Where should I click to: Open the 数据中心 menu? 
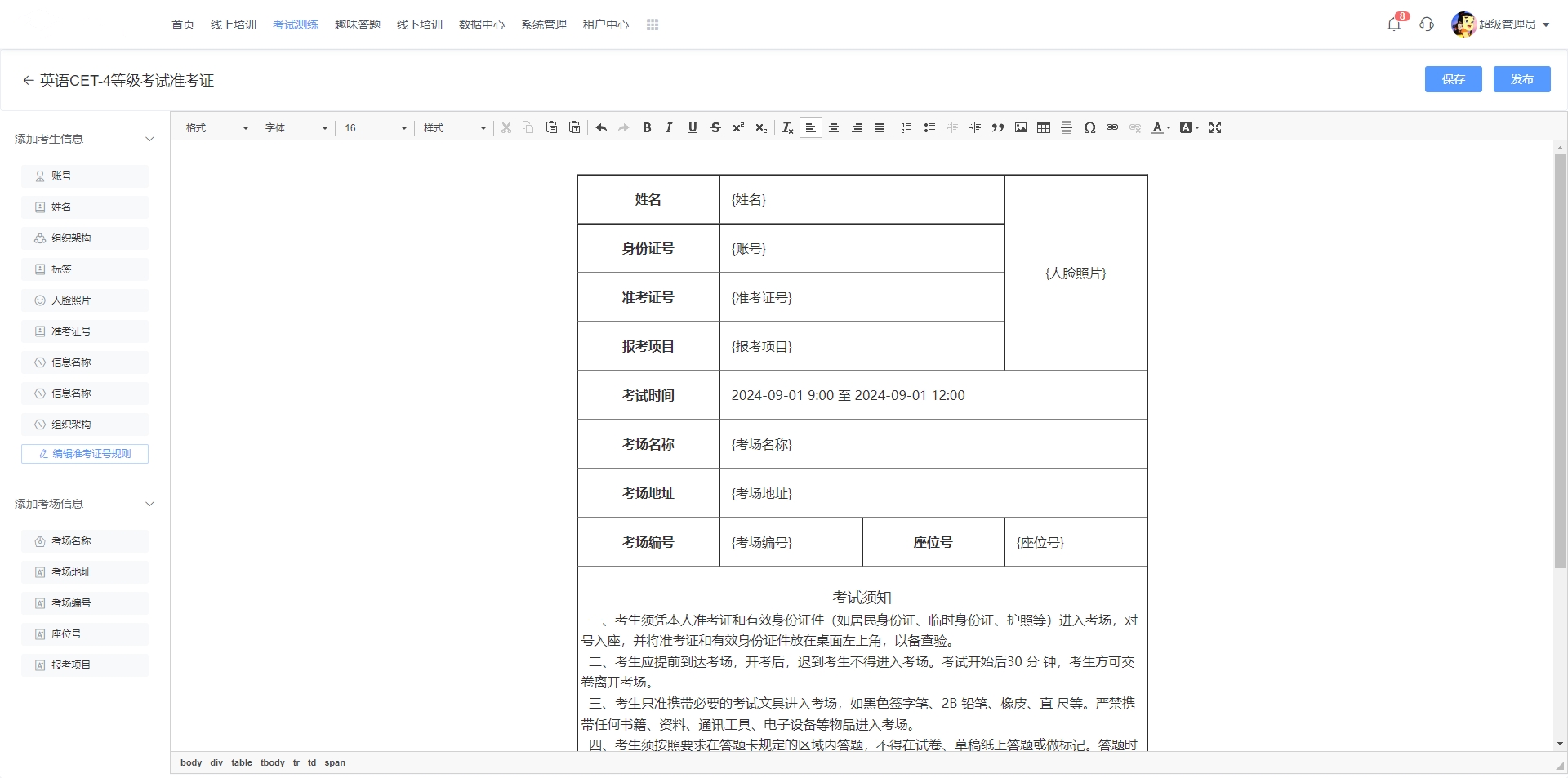coord(482,24)
